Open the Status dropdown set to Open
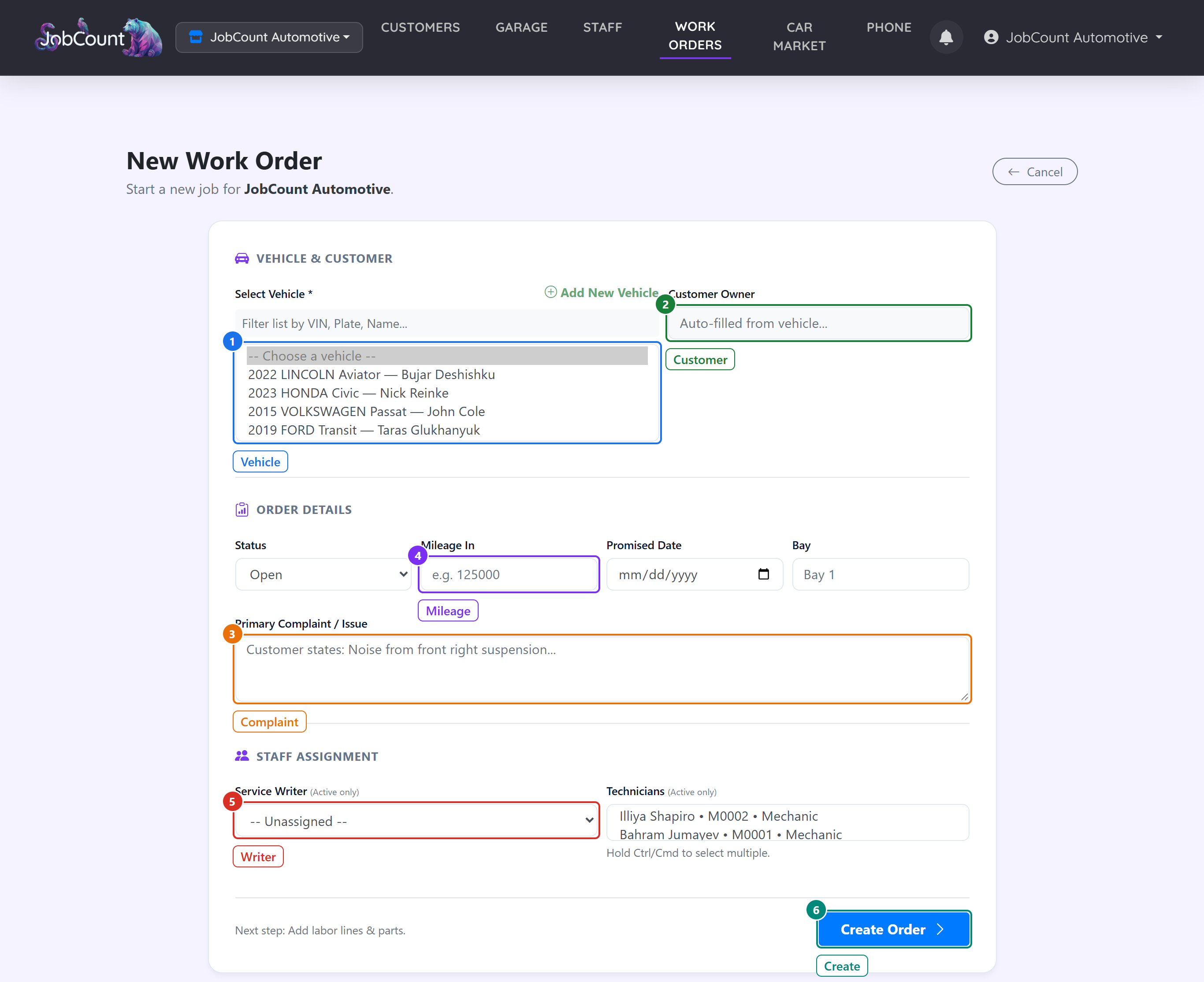 point(323,574)
